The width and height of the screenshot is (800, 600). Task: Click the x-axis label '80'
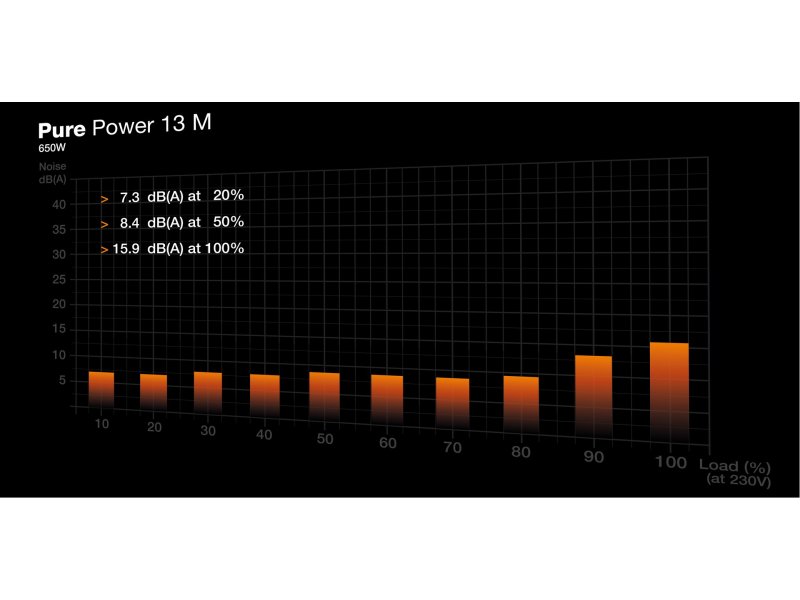[x=521, y=452]
